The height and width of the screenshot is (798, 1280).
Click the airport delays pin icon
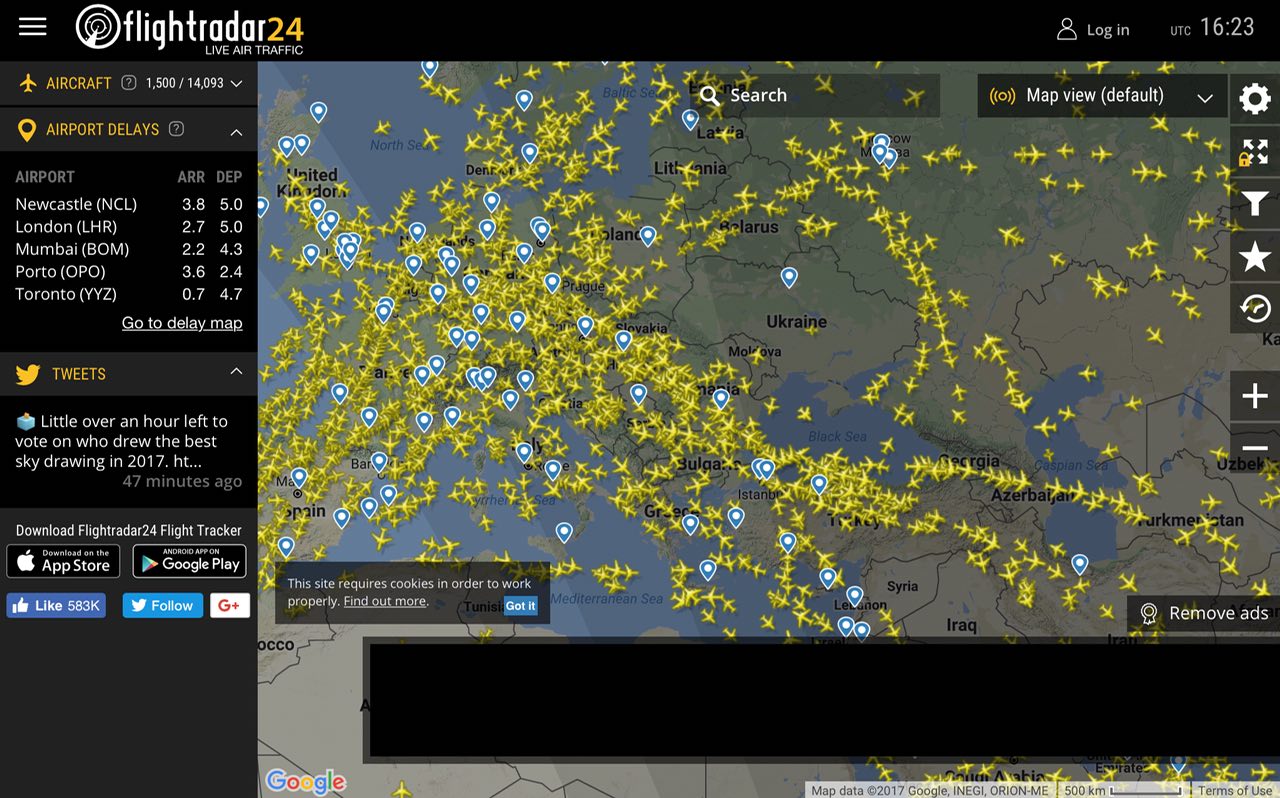28,129
